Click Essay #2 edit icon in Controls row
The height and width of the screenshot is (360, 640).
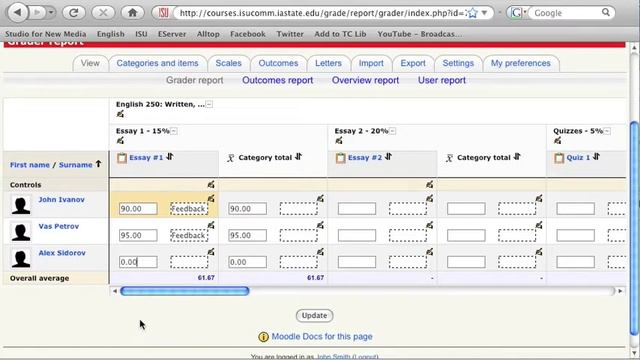pos(429,184)
